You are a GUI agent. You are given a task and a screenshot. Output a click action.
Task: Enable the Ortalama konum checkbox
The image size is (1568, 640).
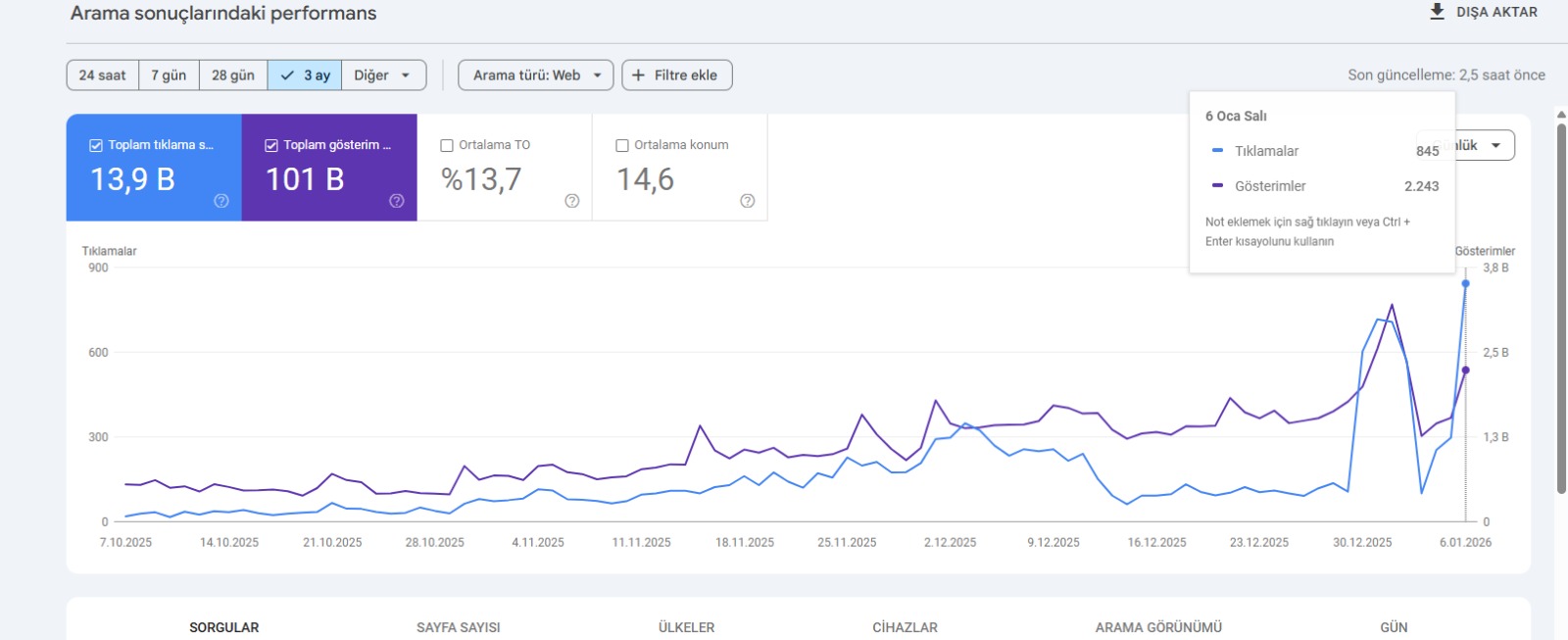click(622, 145)
